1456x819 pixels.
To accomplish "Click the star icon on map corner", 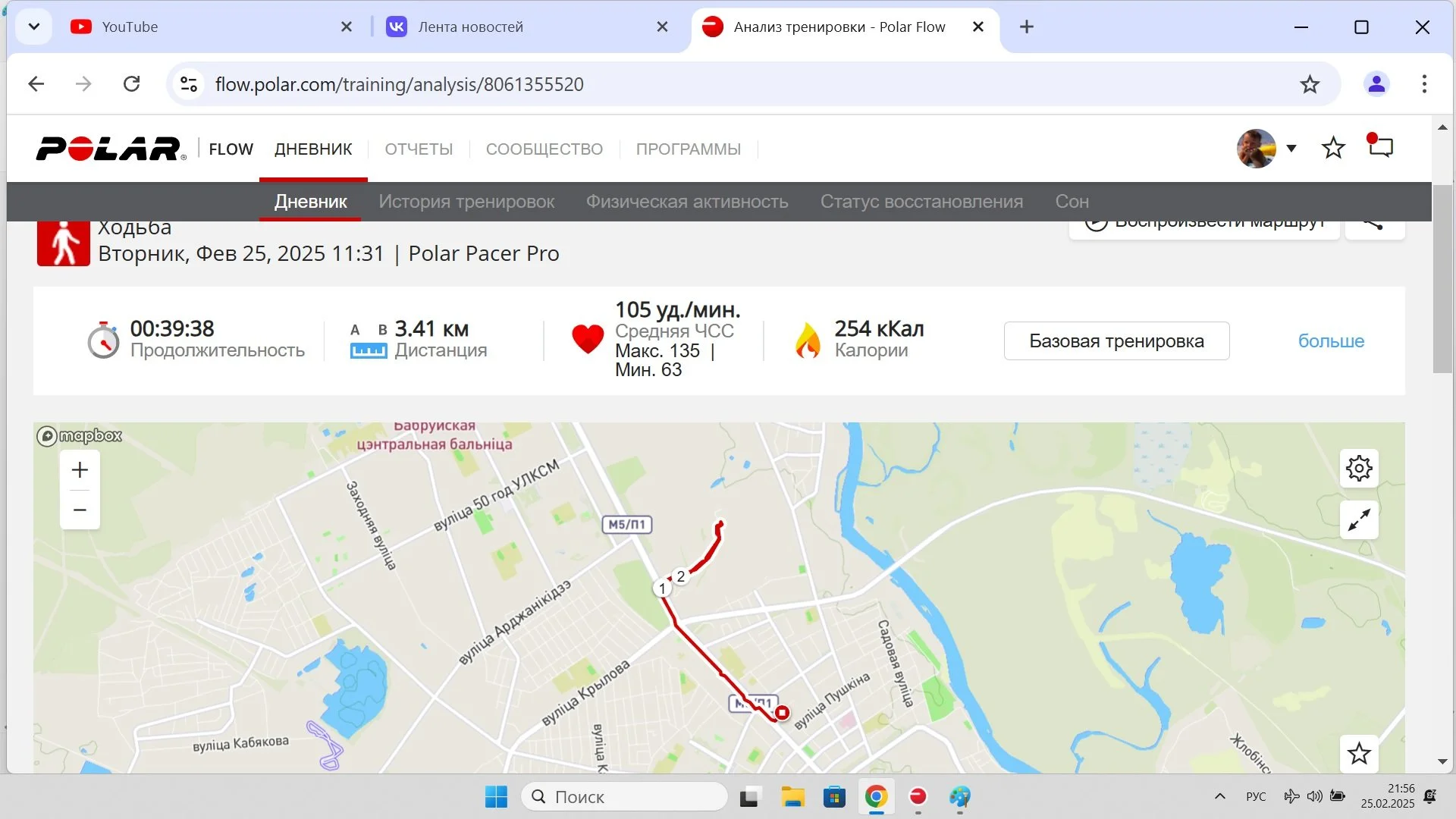I will coord(1359,753).
